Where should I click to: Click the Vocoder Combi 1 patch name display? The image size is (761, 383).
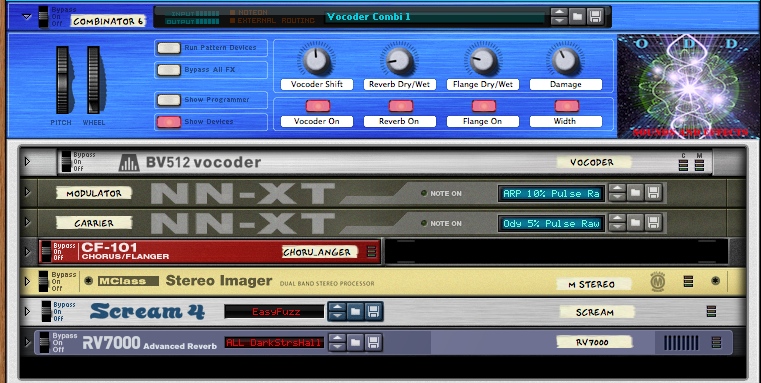pyautogui.click(x=435, y=17)
